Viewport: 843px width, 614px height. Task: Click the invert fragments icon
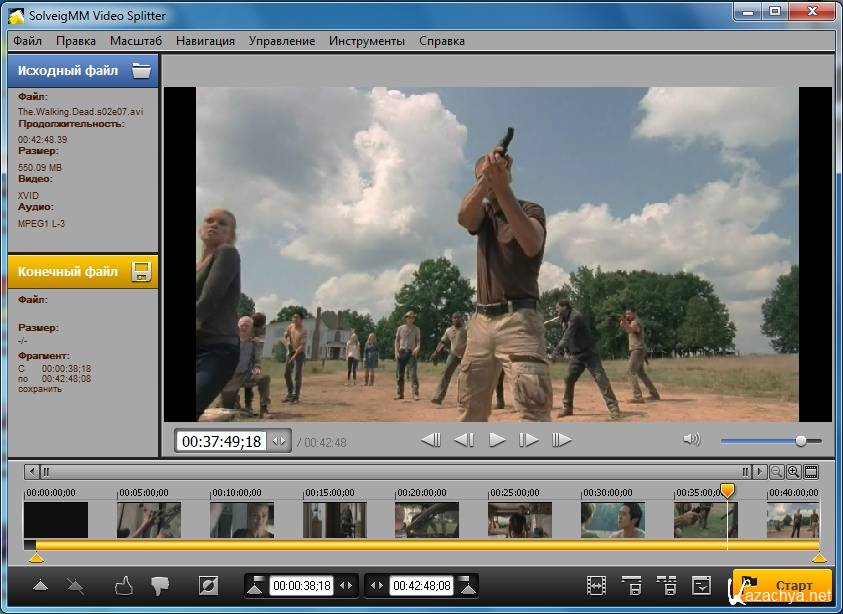(x=208, y=586)
